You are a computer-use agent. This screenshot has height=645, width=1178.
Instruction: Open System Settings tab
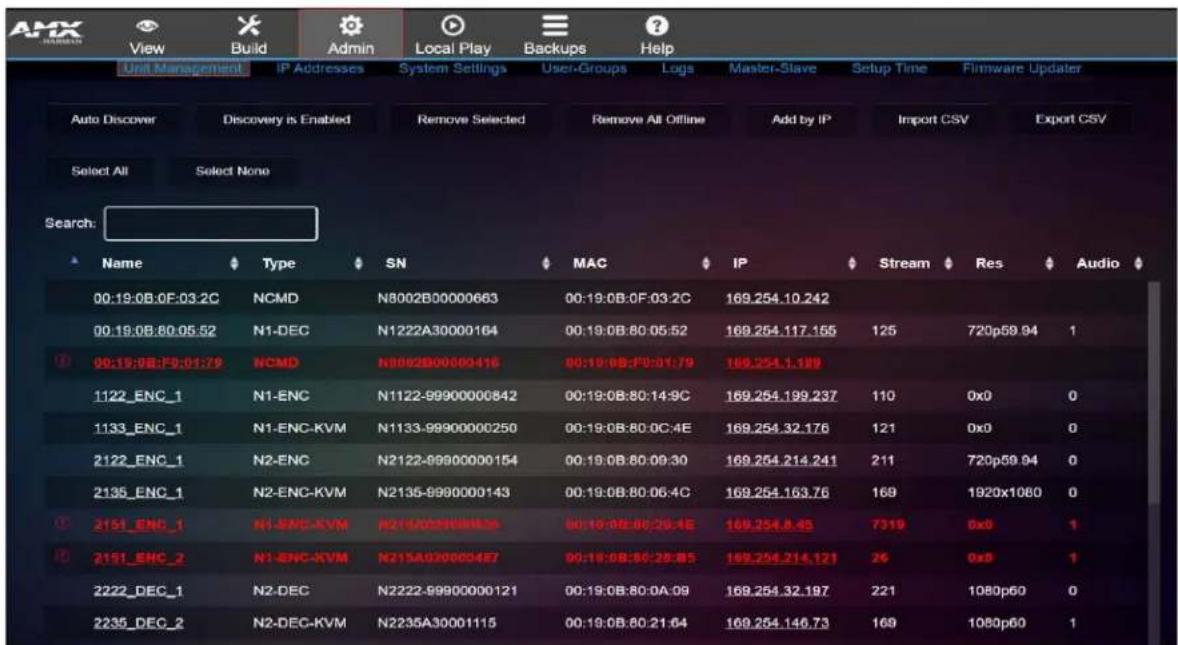(x=452, y=68)
